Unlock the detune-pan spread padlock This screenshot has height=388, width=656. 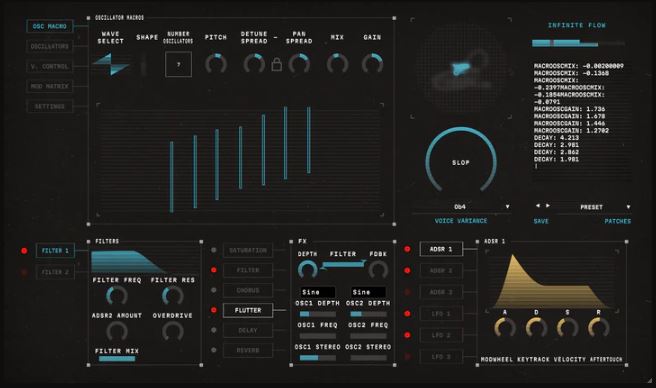277,64
